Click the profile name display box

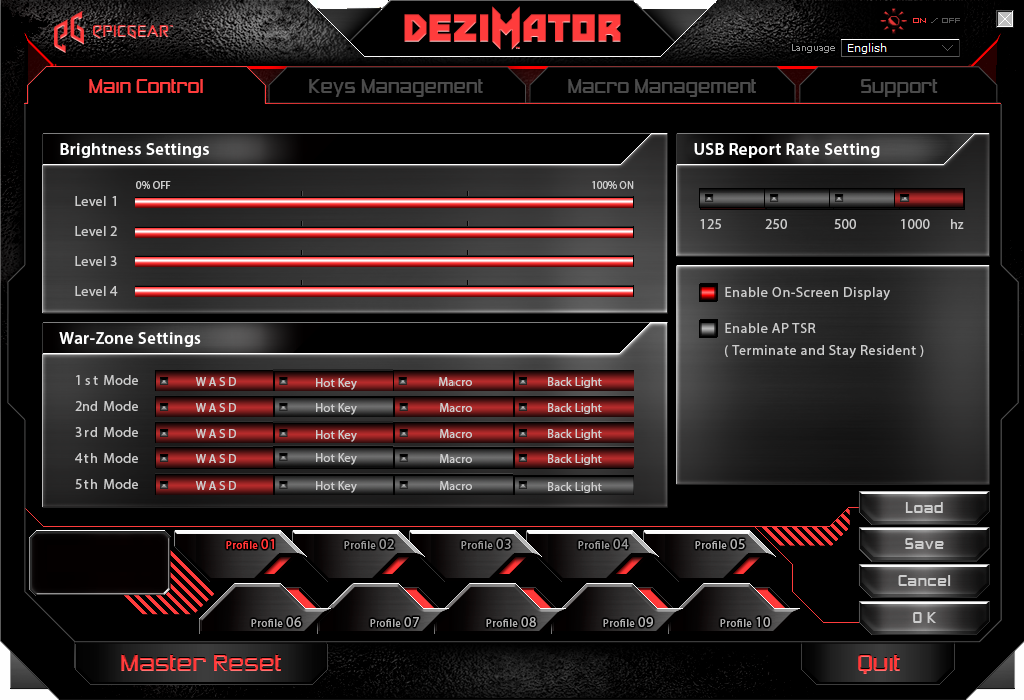pos(99,562)
